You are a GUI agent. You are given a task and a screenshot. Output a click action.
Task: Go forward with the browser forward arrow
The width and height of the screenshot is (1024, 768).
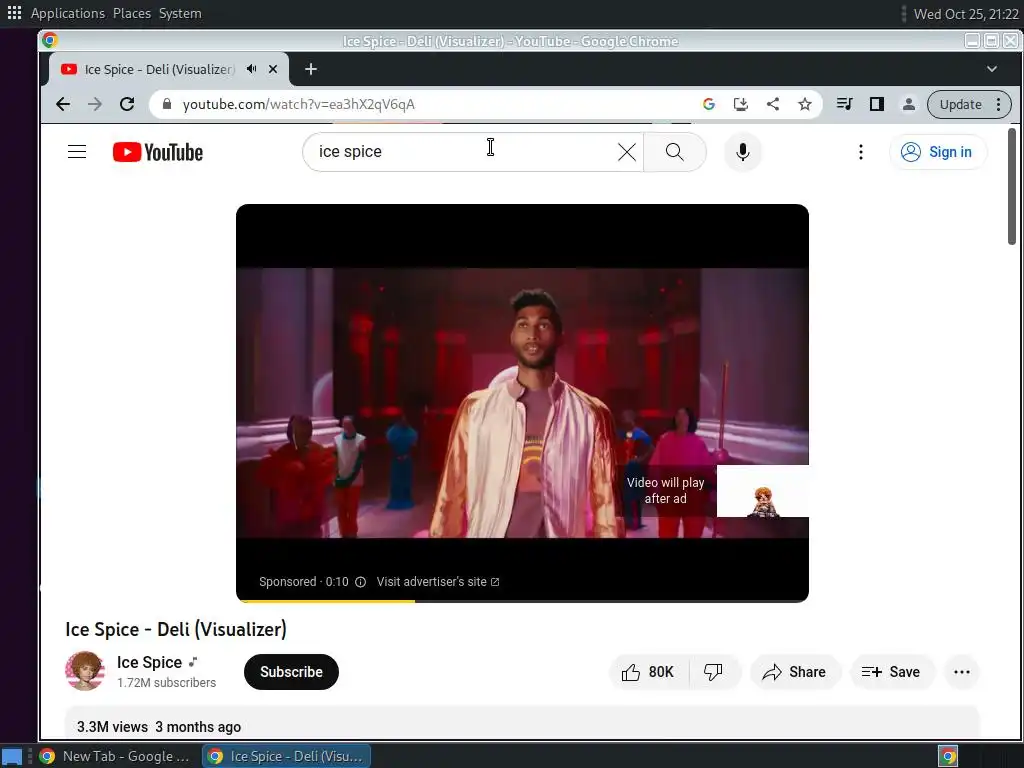95,104
